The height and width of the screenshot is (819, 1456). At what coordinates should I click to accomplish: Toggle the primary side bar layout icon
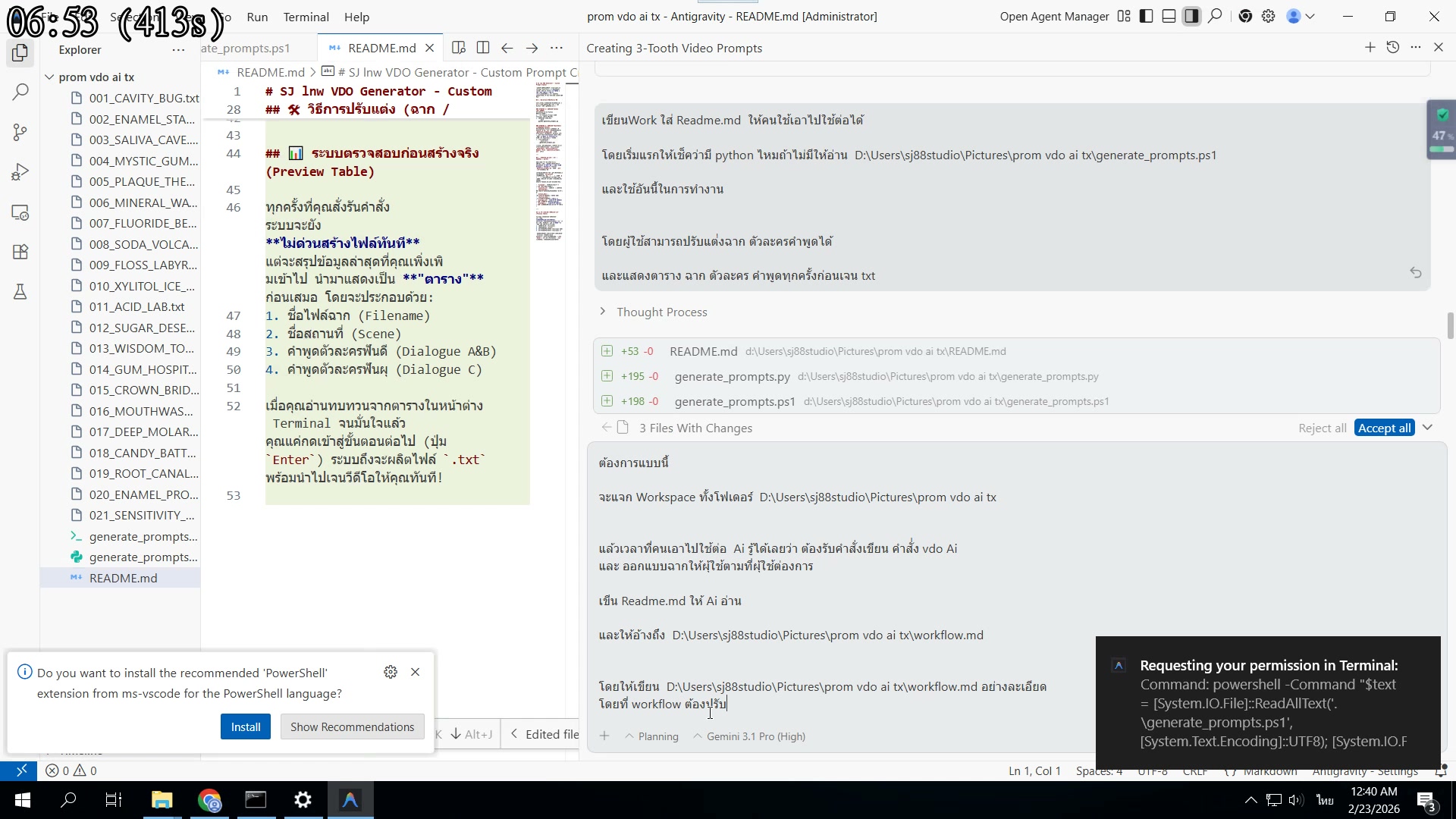[x=1145, y=16]
